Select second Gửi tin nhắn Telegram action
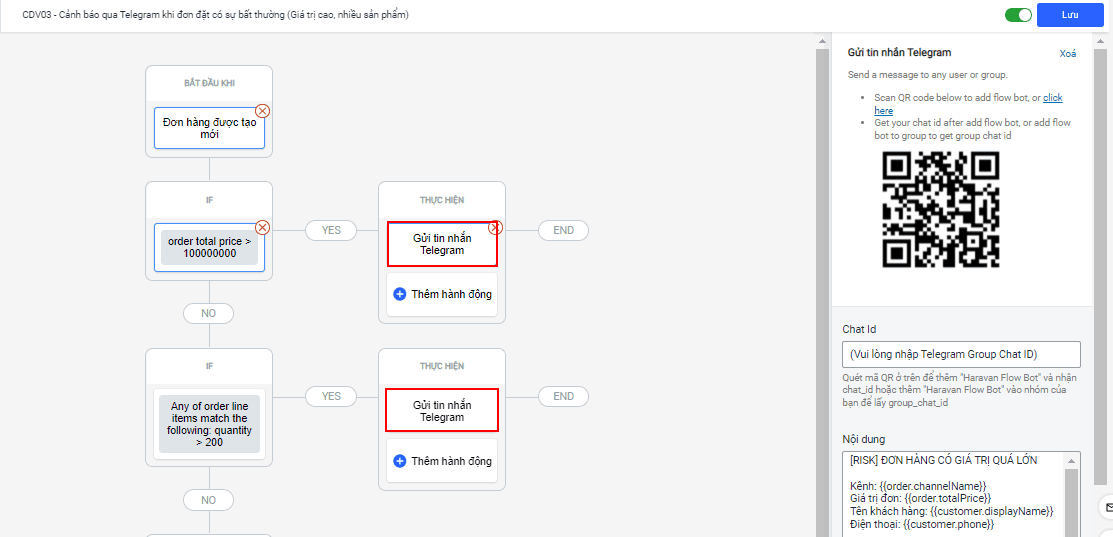 click(x=441, y=411)
